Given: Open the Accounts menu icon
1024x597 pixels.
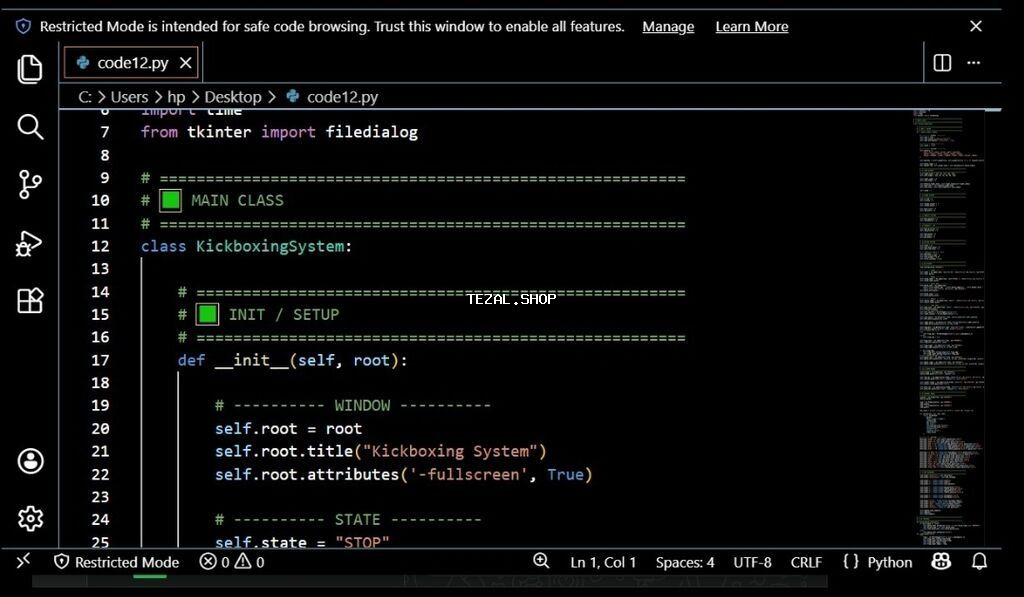Looking at the screenshot, I should click(30, 461).
